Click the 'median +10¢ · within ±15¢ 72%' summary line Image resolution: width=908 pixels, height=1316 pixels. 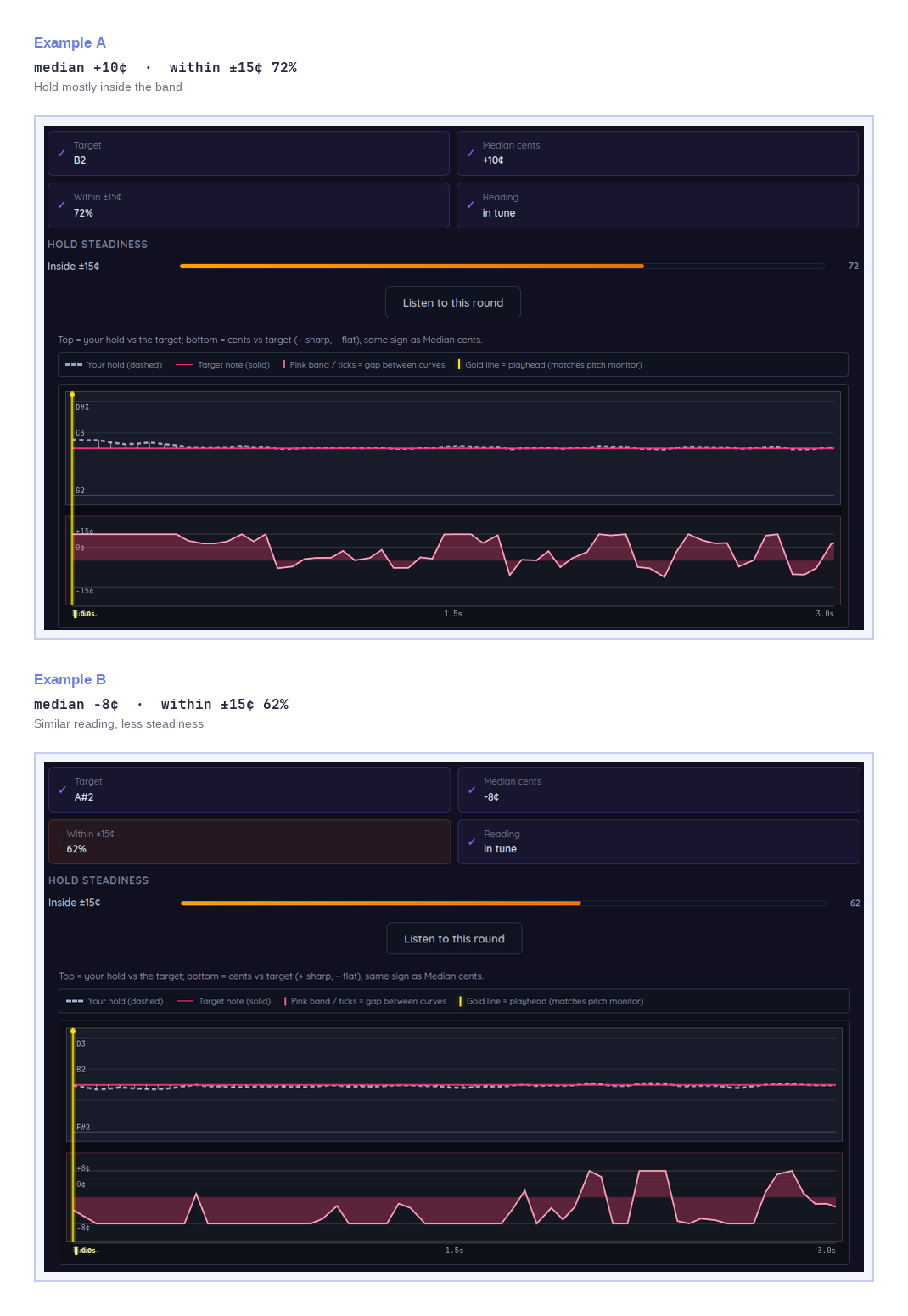[x=165, y=68]
